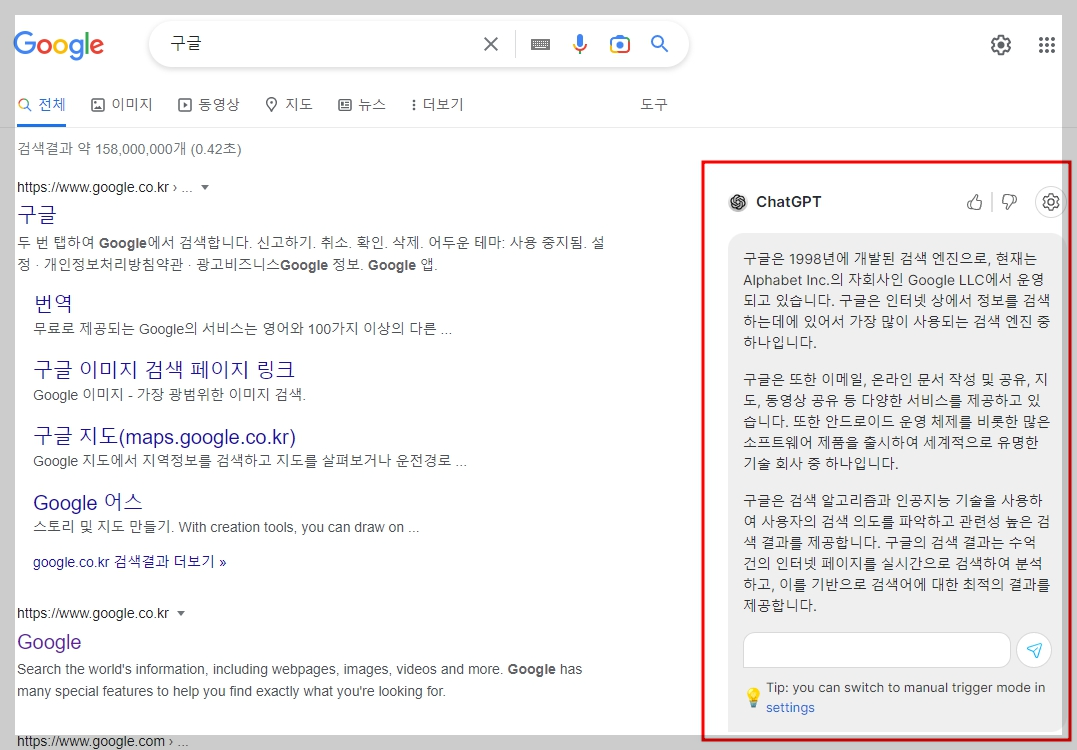The image size is (1077, 750).
Task: Open the Google 어스 result link
Action: (x=87, y=502)
